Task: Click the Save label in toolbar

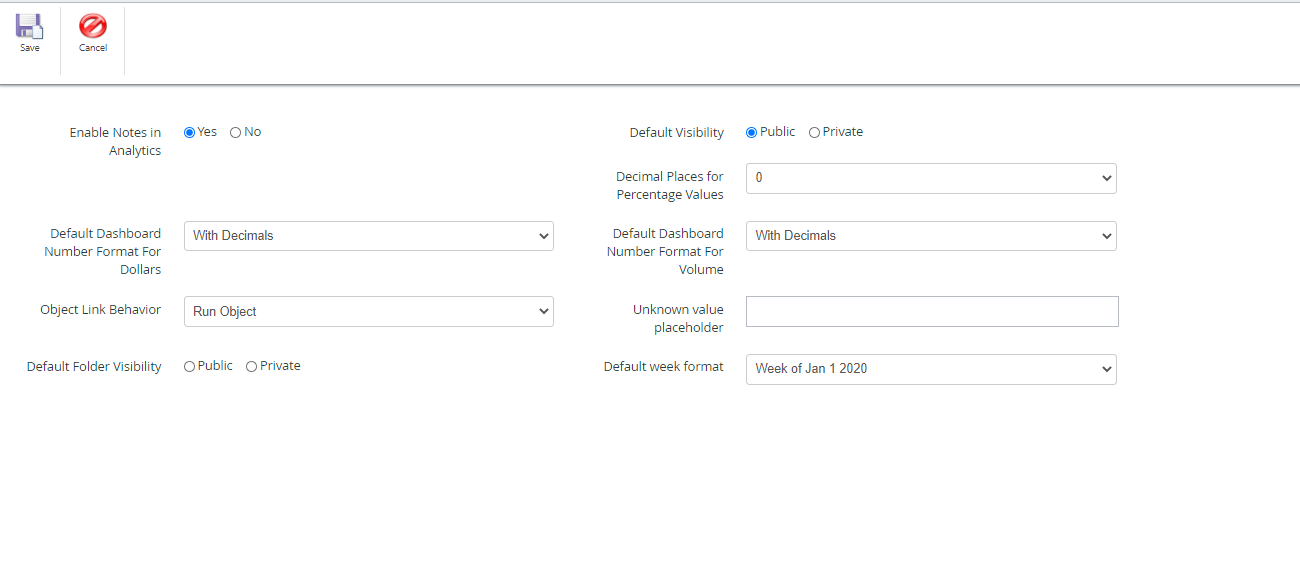Action: pos(30,48)
